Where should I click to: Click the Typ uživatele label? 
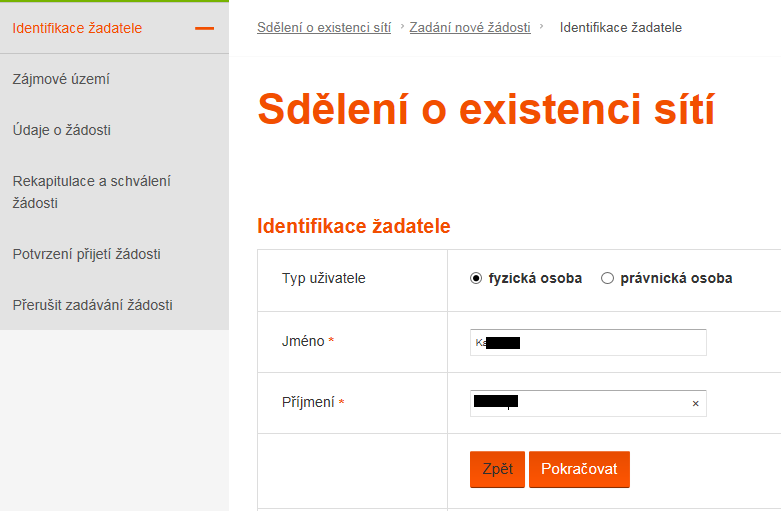pos(324,278)
